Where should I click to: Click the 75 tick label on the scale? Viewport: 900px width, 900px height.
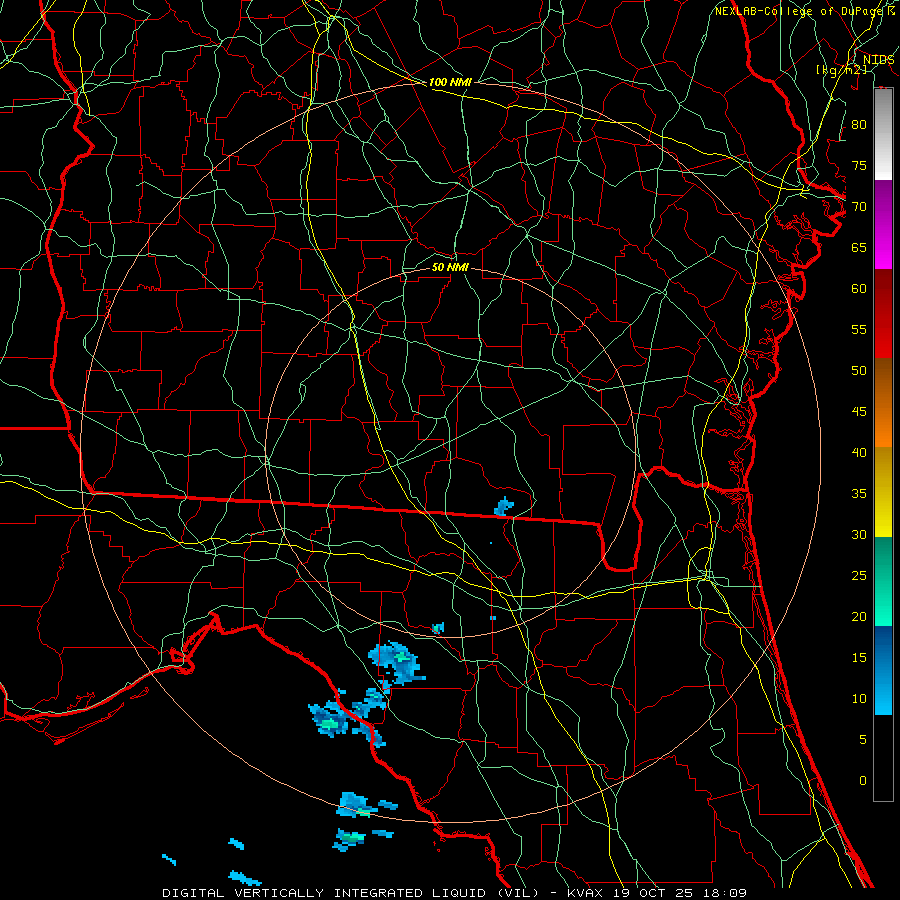[859, 165]
